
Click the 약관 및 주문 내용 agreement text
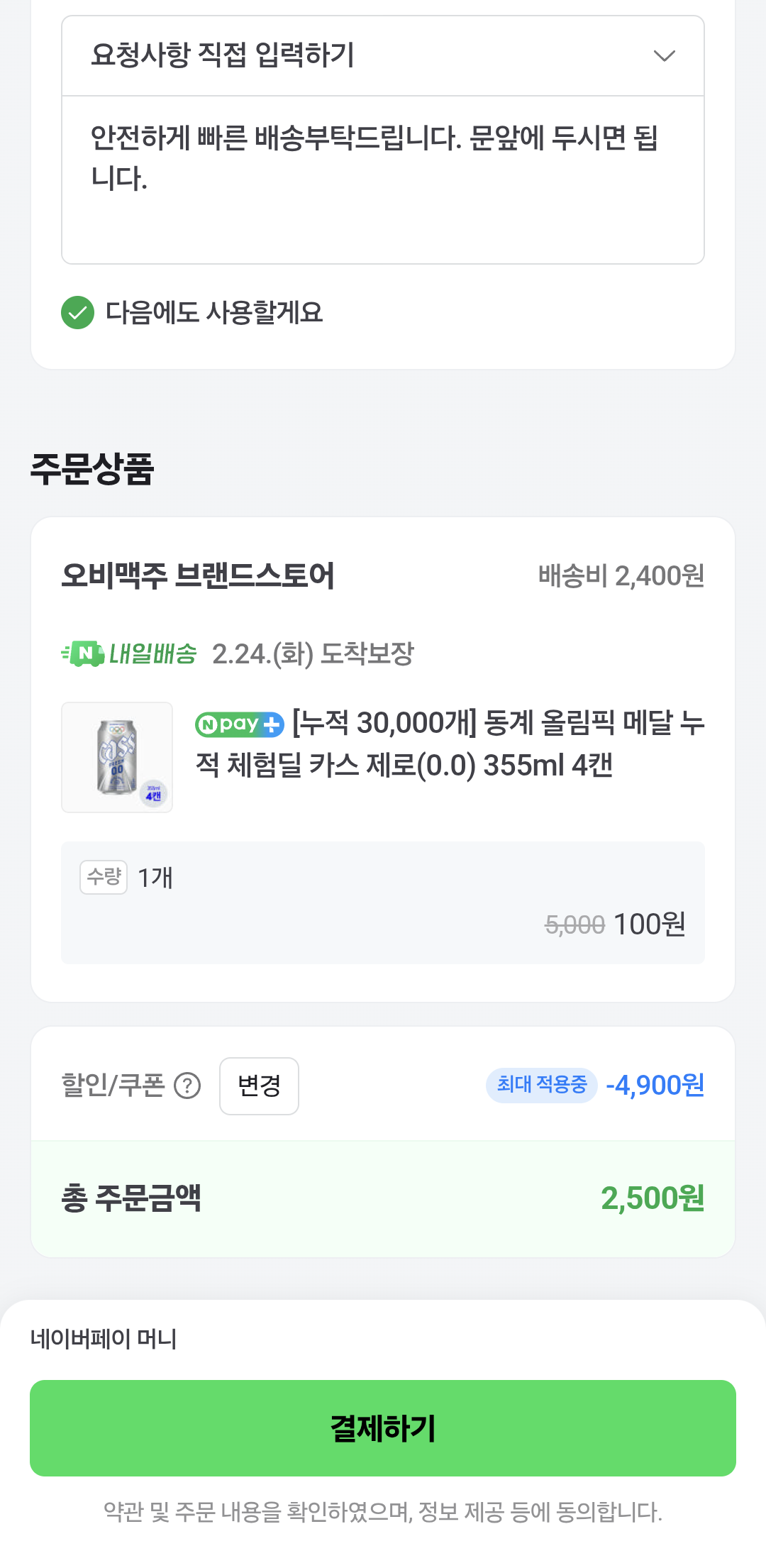(x=383, y=1512)
